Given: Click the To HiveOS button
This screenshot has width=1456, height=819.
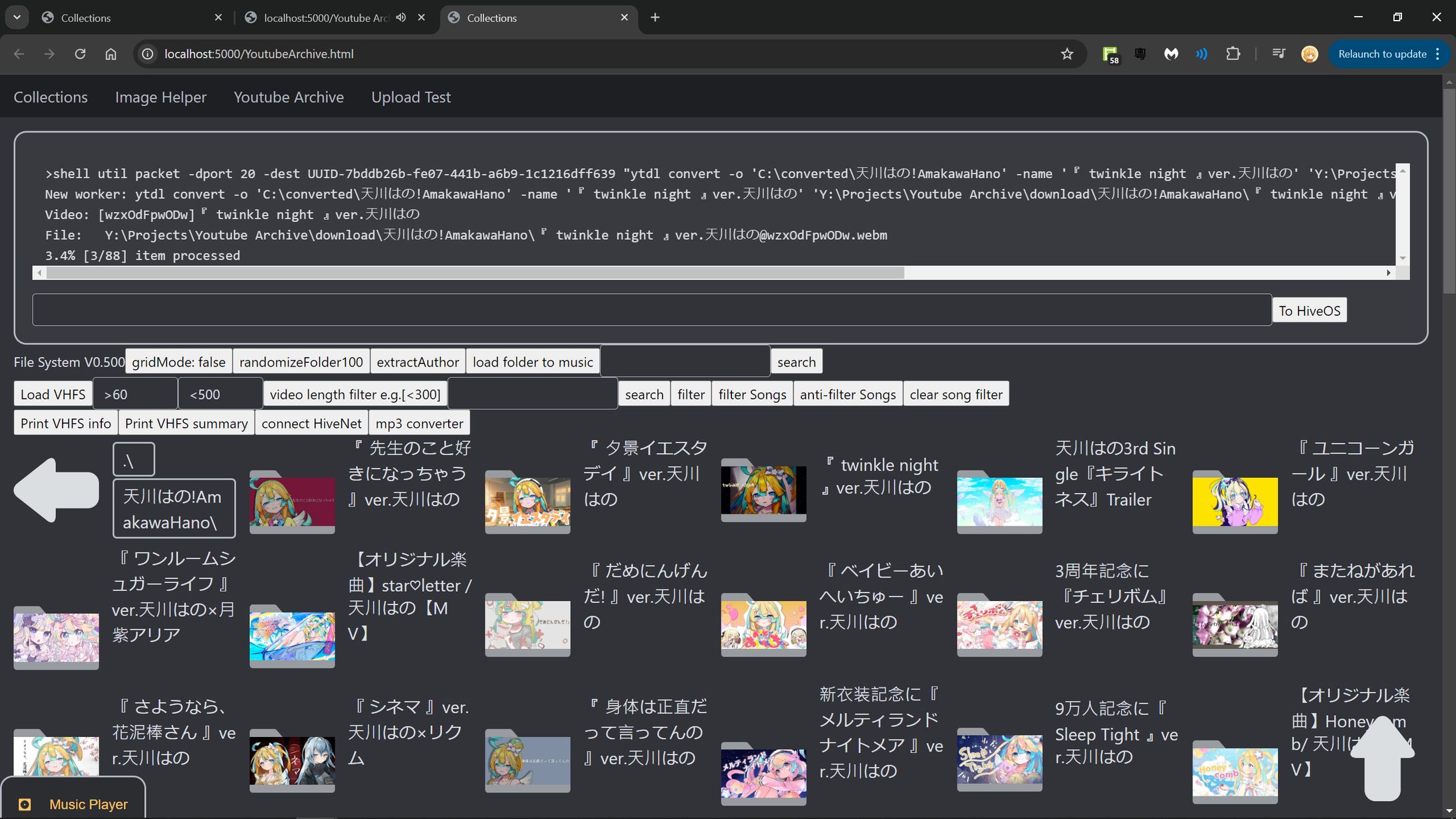Looking at the screenshot, I should pyautogui.click(x=1307, y=310).
